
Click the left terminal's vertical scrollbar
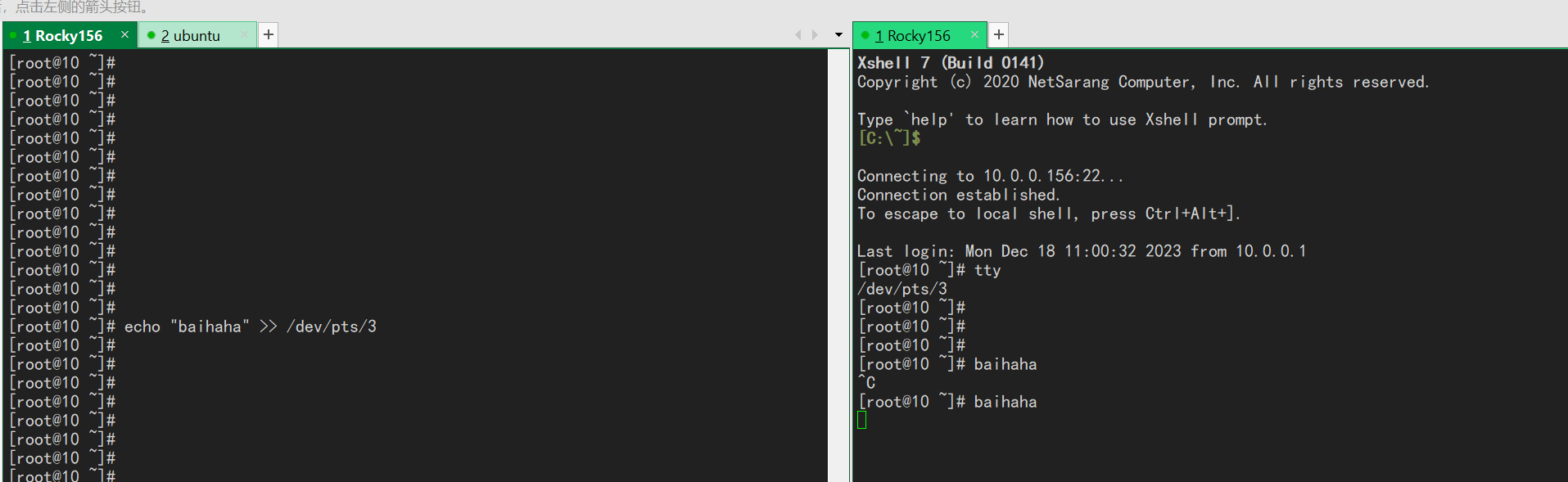click(x=838, y=265)
